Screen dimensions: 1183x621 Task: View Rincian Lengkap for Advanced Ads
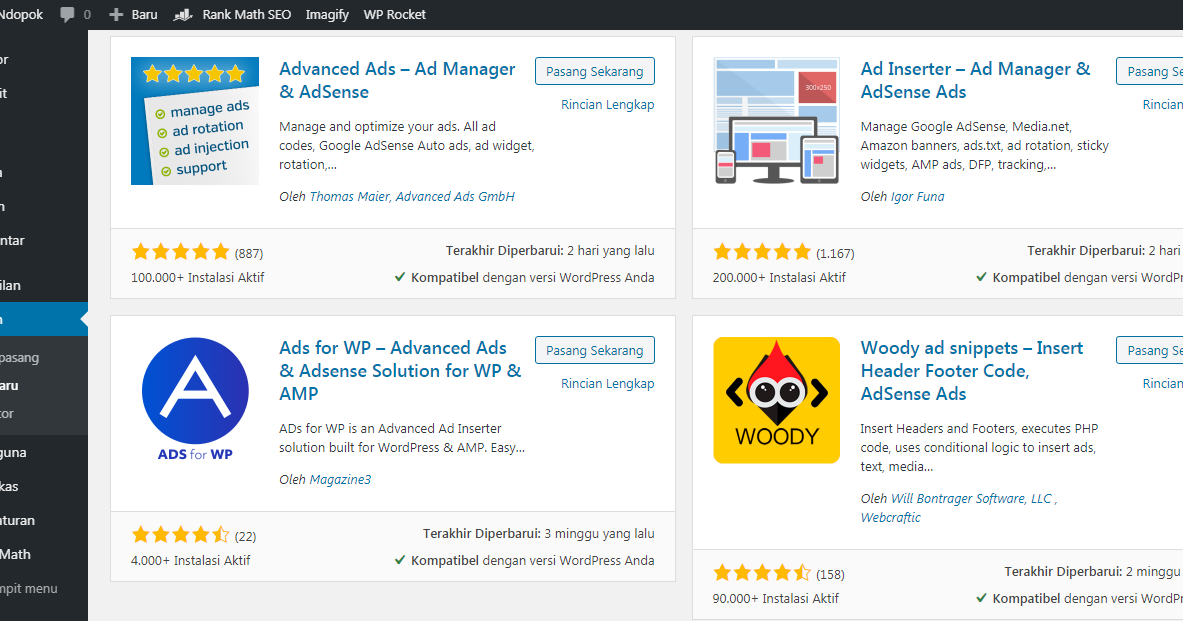[608, 104]
